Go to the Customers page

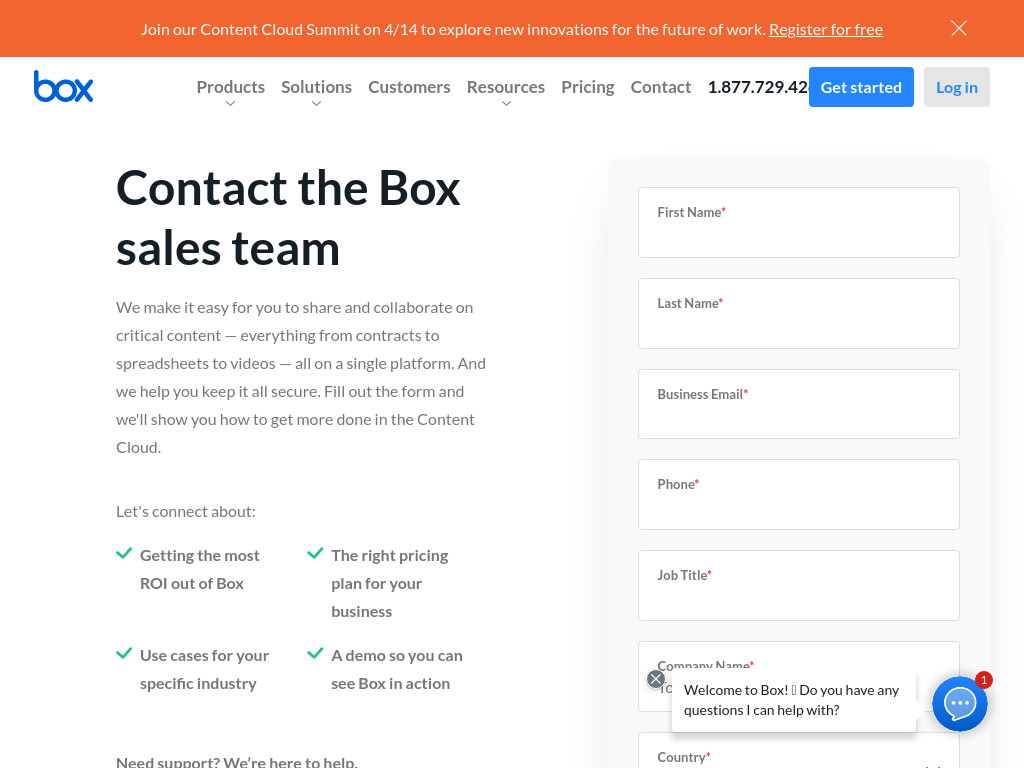409,87
